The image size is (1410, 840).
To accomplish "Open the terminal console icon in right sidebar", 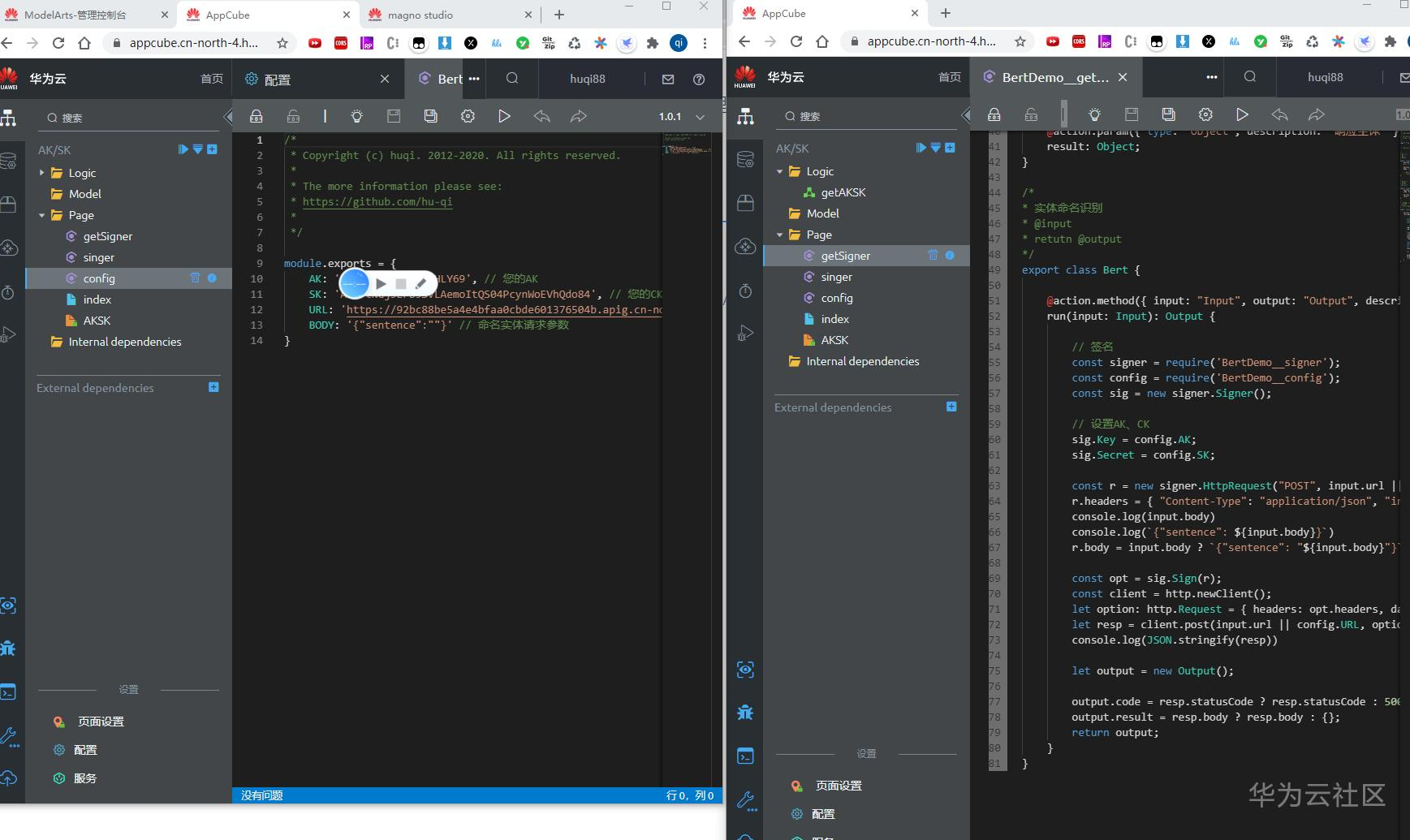I will point(745,756).
